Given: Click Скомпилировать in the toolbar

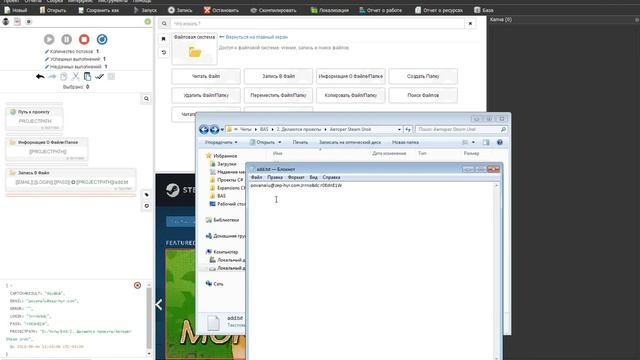Looking at the screenshot, I should tap(273, 10).
